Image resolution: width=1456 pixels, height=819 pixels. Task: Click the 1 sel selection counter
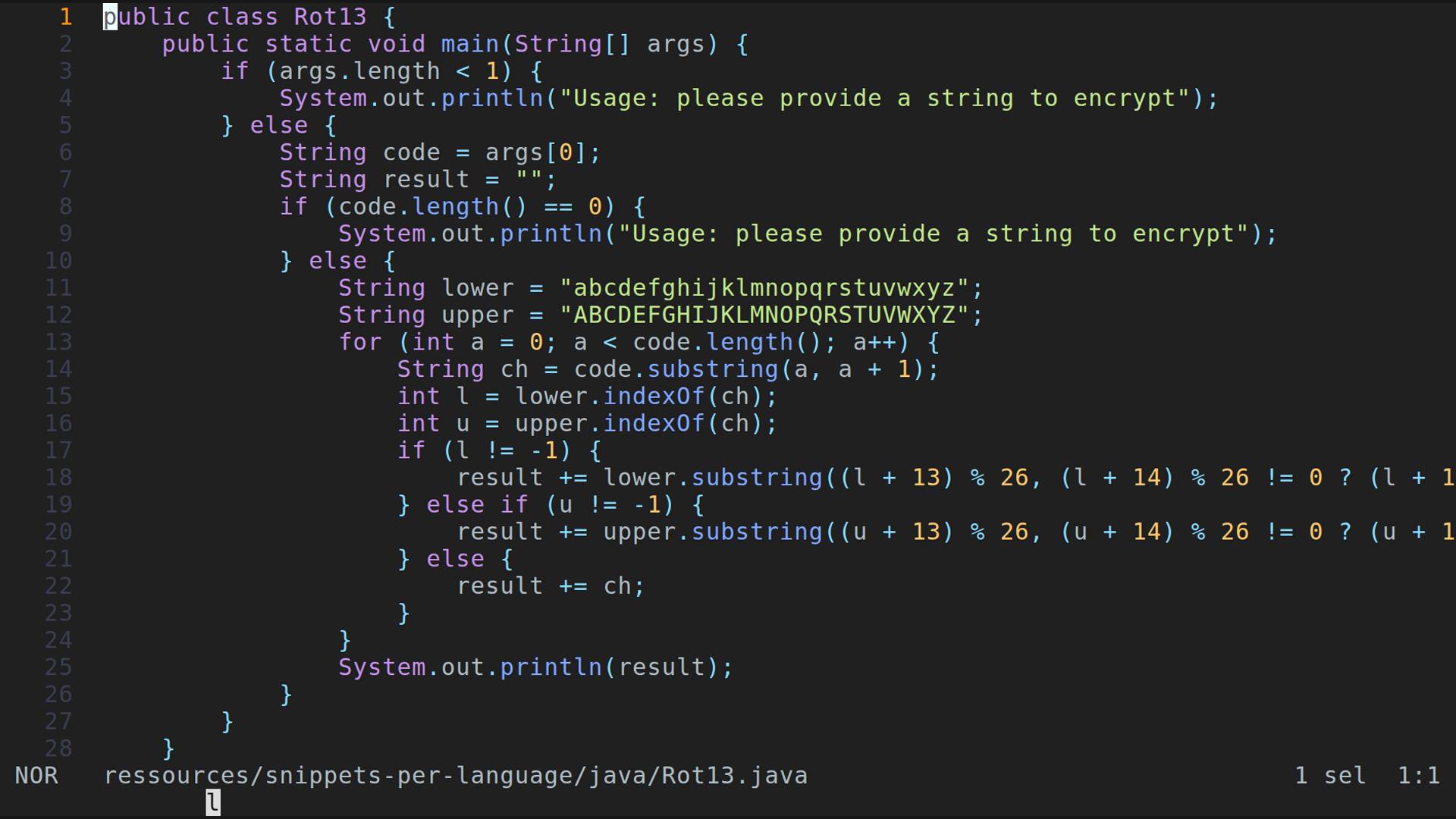point(1329,775)
